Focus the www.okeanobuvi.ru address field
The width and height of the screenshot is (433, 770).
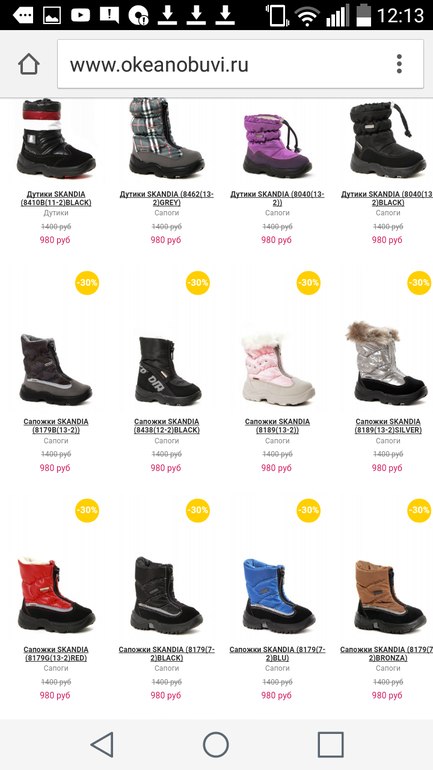tap(241, 64)
